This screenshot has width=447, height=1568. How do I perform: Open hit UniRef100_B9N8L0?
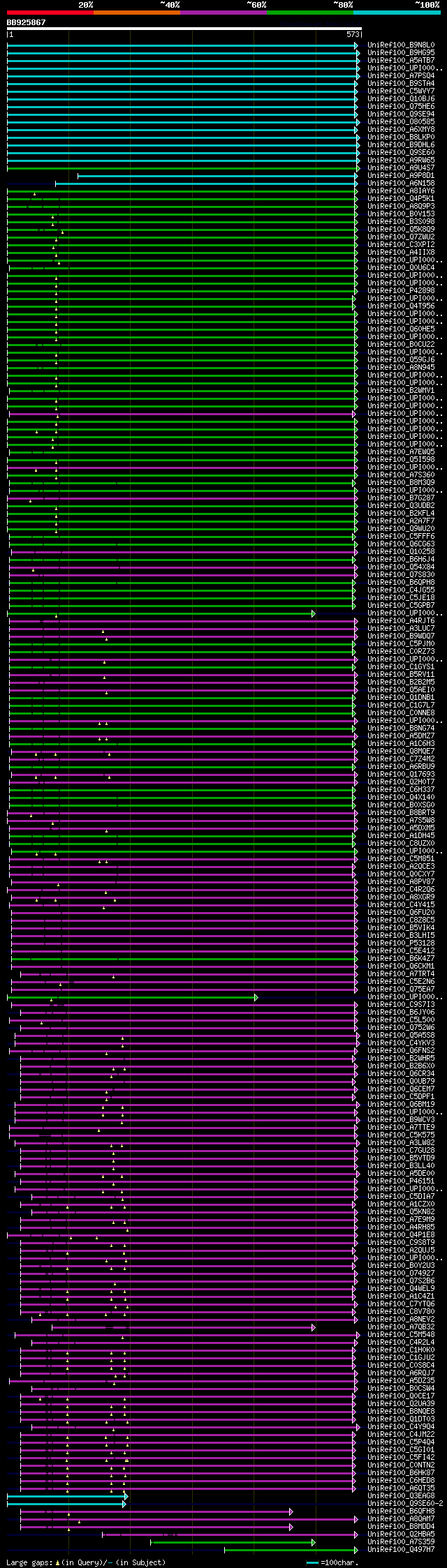[x=401, y=45]
